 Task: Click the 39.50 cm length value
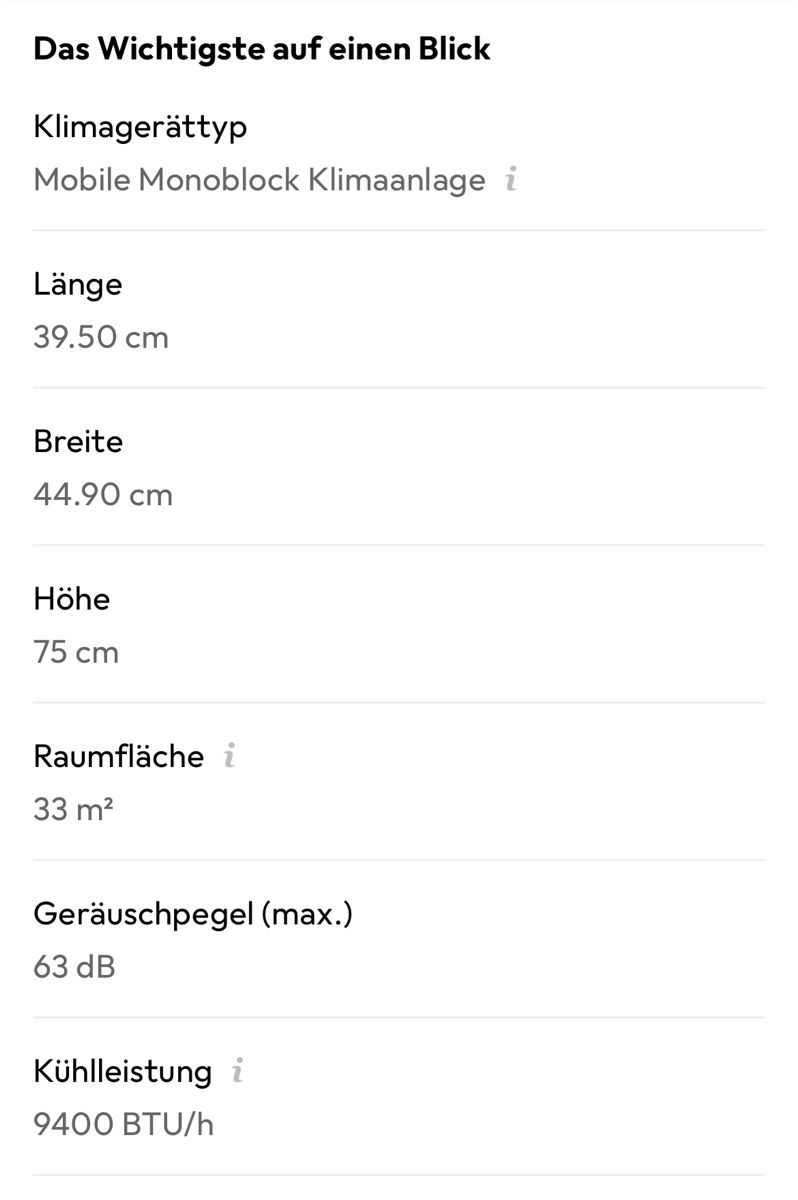pos(101,337)
